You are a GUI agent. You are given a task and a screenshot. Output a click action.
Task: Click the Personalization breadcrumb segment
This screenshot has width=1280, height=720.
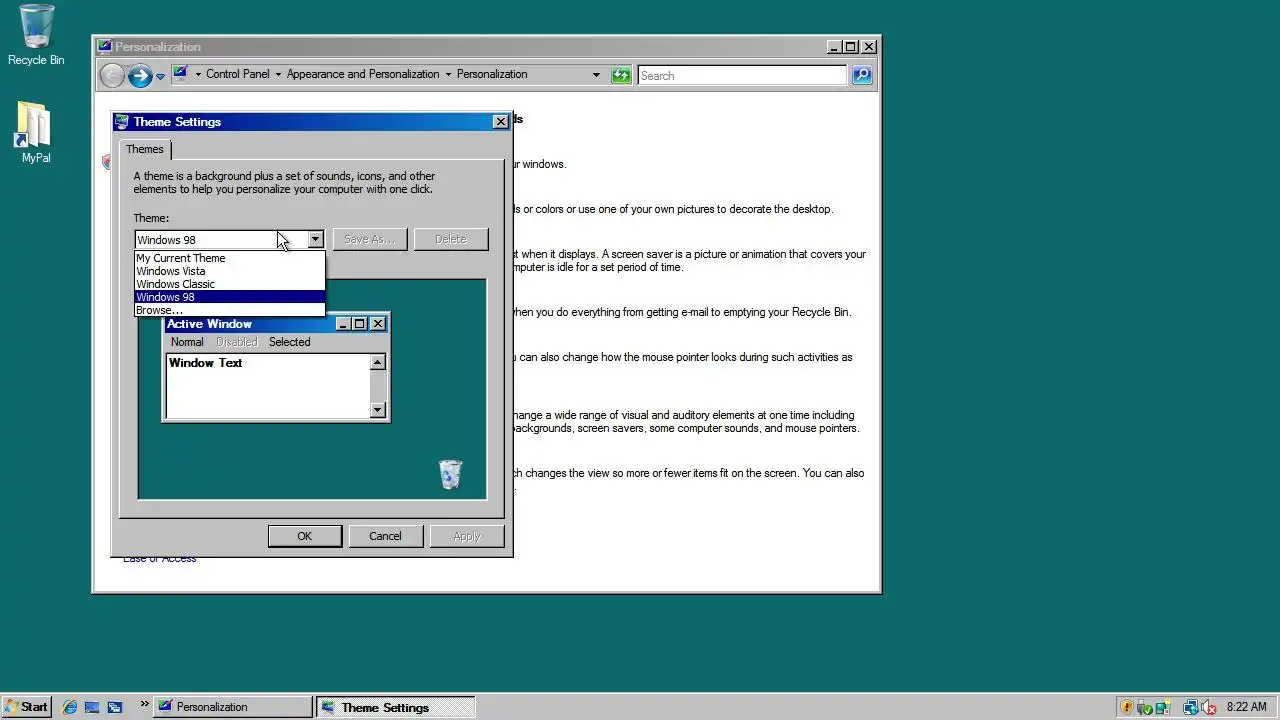[492, 74]
